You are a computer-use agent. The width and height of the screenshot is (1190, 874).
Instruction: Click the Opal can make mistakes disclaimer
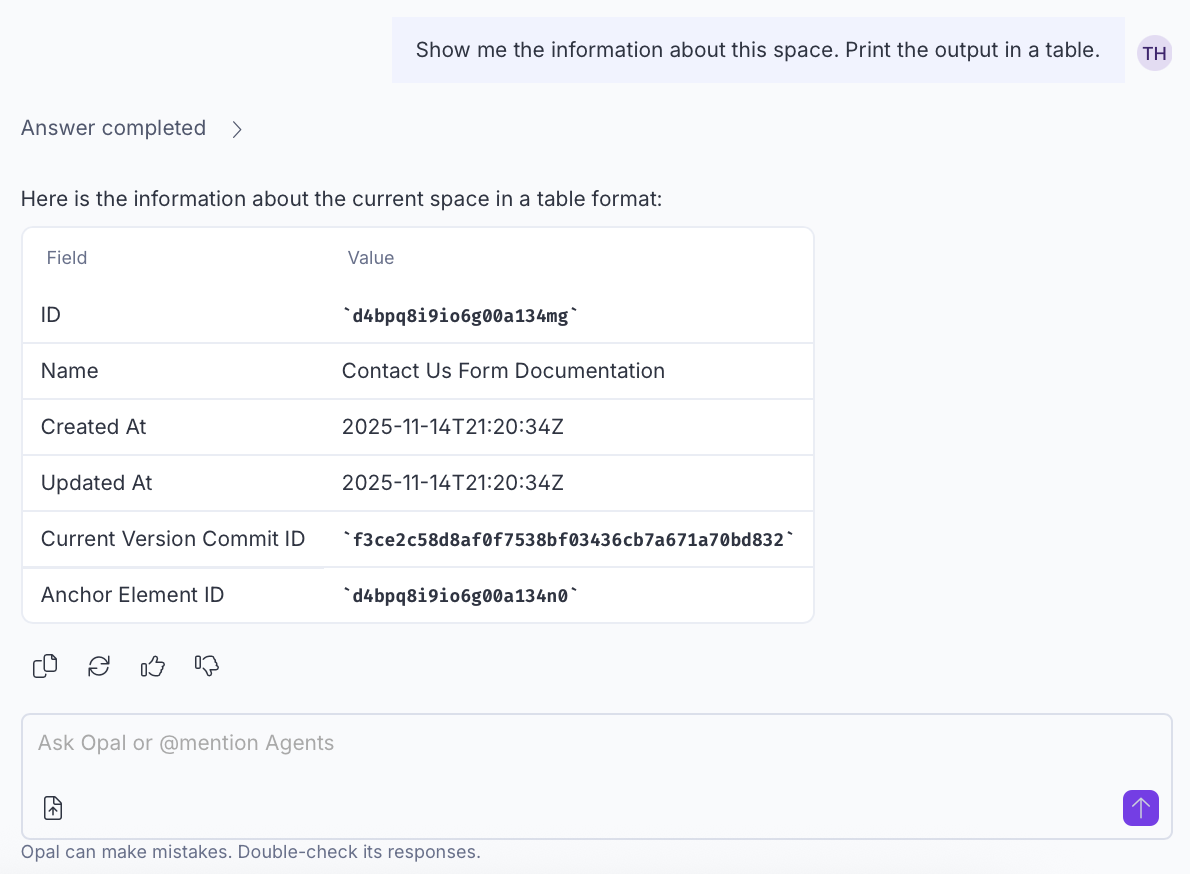point(251,852)
